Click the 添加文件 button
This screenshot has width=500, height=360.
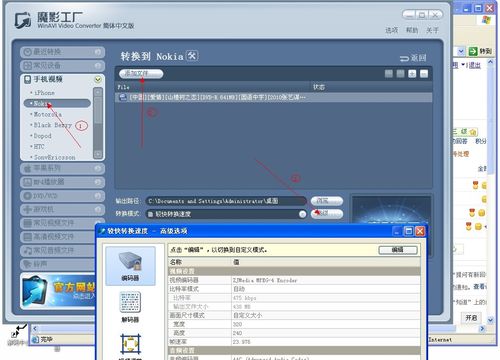141,74
